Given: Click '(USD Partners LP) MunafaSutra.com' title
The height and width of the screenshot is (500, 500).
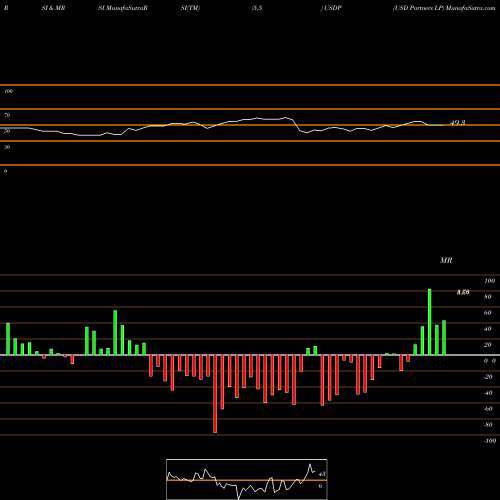Looking at the screenshot, I should [444, 8].
